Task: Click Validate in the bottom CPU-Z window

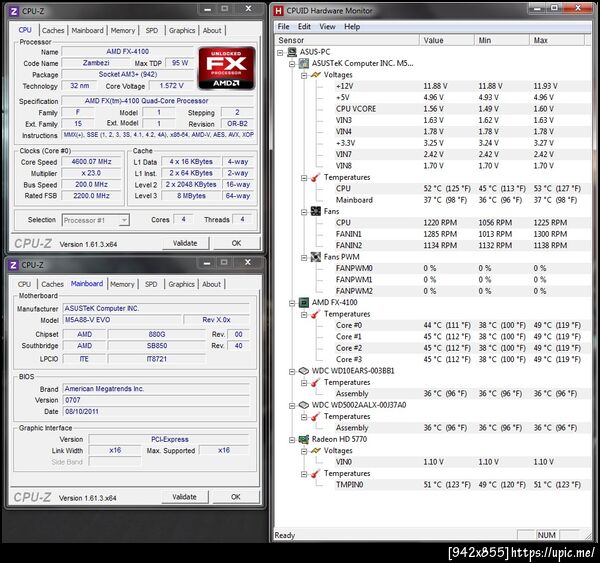Action: pyautogui.click(x=184, y=497)
